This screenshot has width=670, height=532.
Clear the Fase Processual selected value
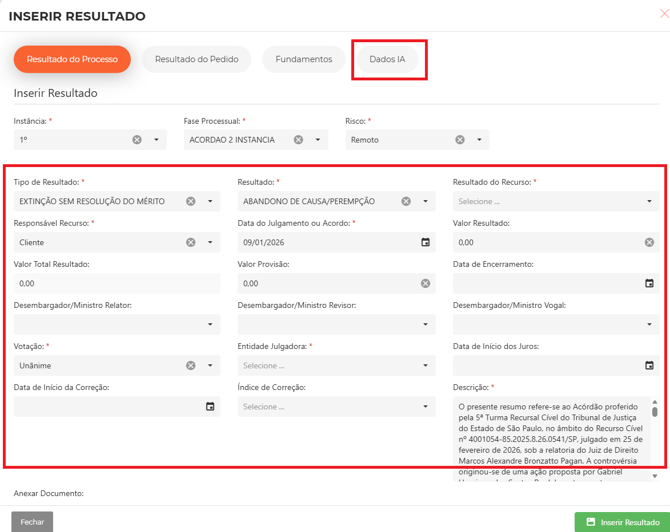(298, 140)
